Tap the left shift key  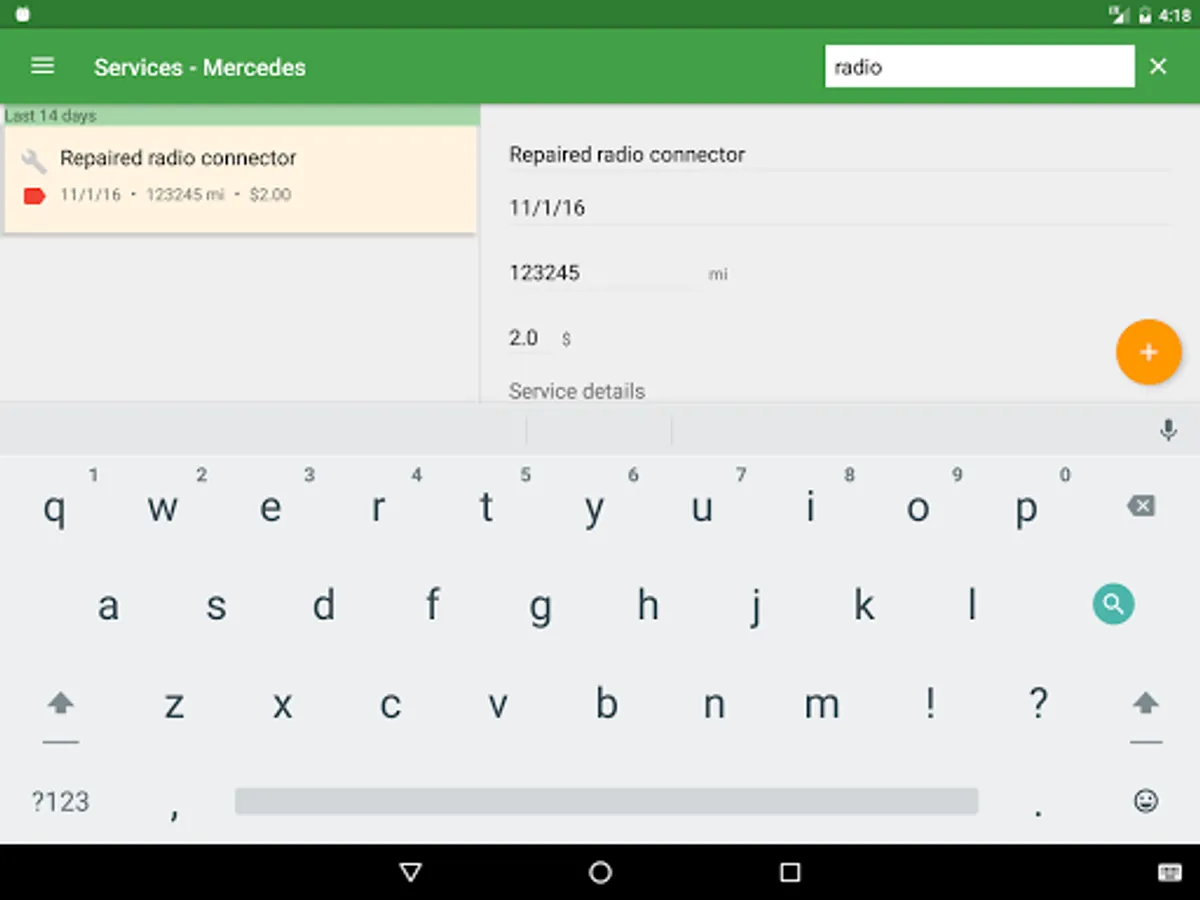(61, 703)
